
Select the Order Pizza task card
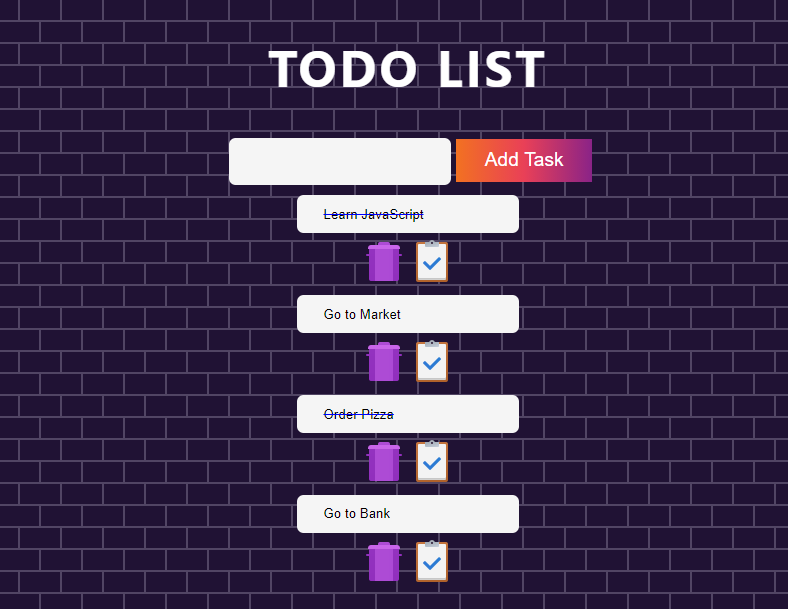pyautogui.click(x=408, y=414)
